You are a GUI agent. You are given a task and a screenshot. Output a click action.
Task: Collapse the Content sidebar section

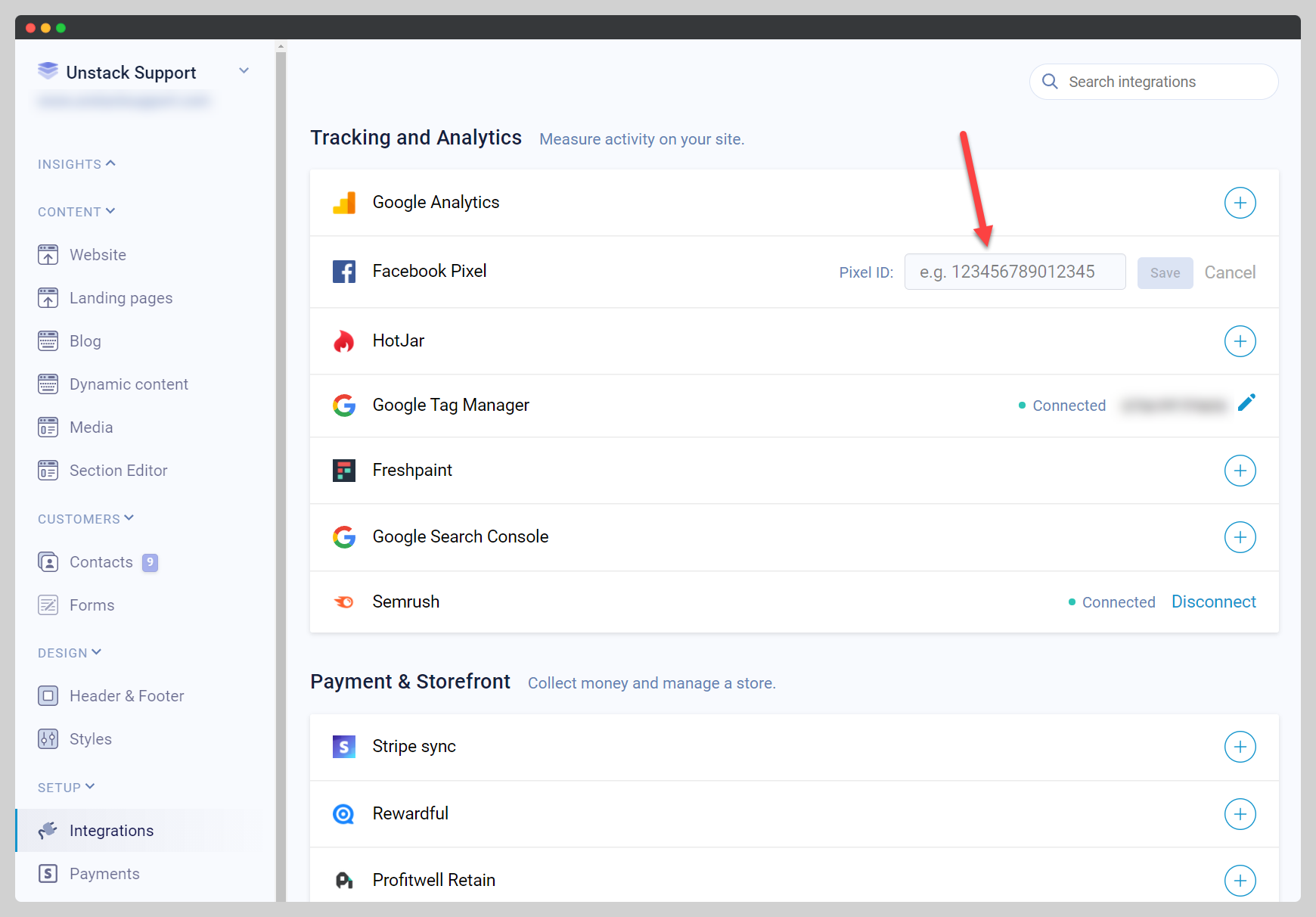76,212
